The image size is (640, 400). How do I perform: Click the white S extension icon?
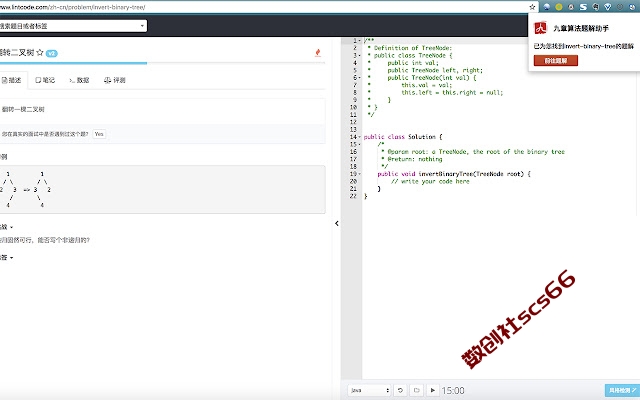(x=583, y=7)
